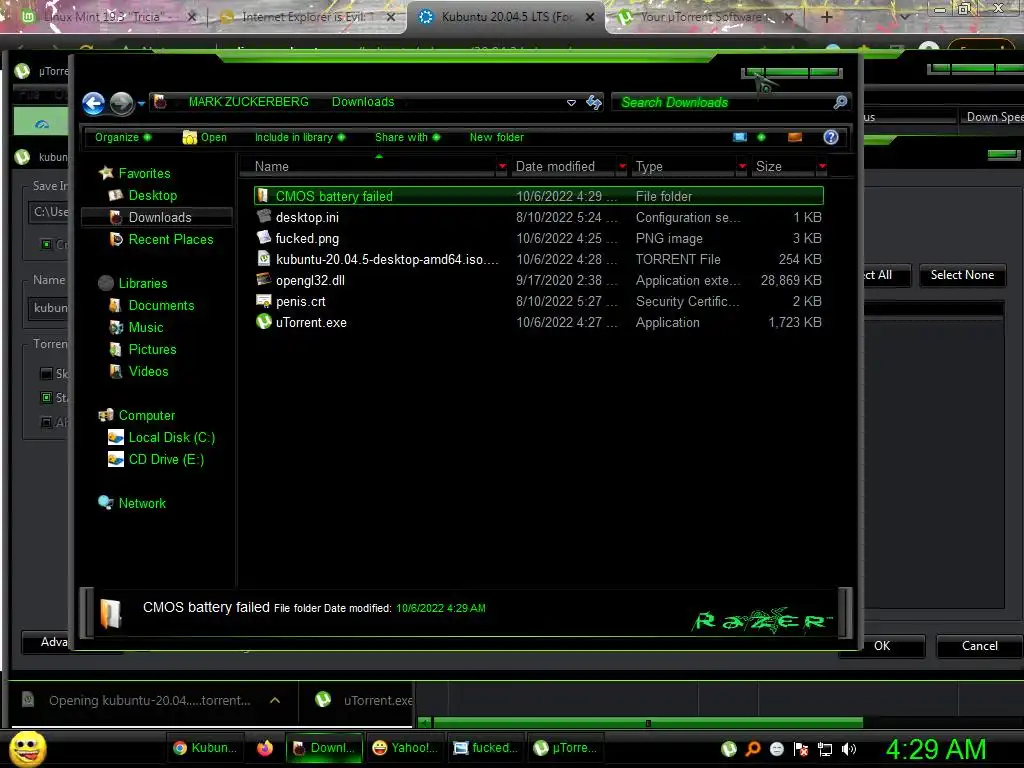The height and width of the screenshot is (768, 1024).
Task: Open the Firefox taskbar icon
Action: point(264,748)
